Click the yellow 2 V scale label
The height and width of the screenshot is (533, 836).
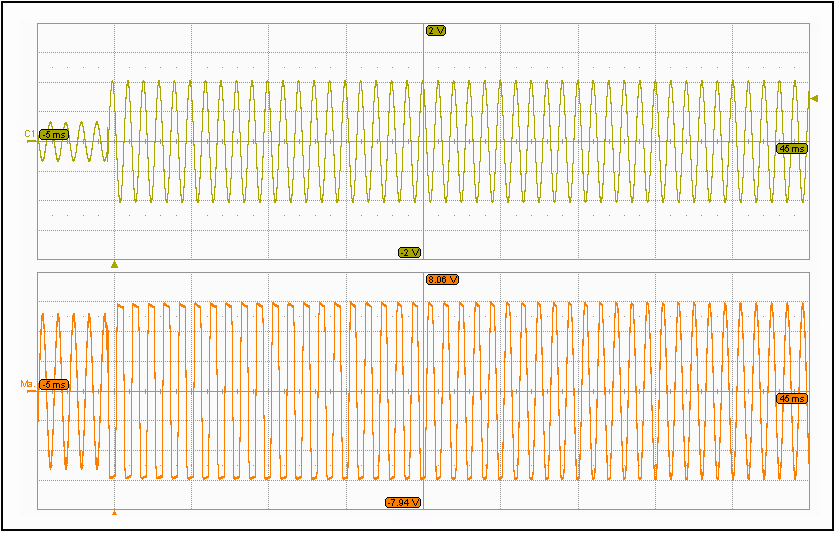coord(435,31)
